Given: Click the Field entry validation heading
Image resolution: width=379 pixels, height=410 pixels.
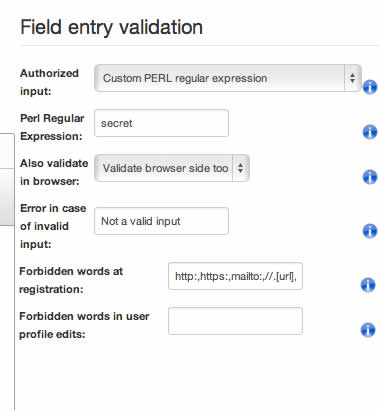Looking at the screenshot, I should [111, 27].
